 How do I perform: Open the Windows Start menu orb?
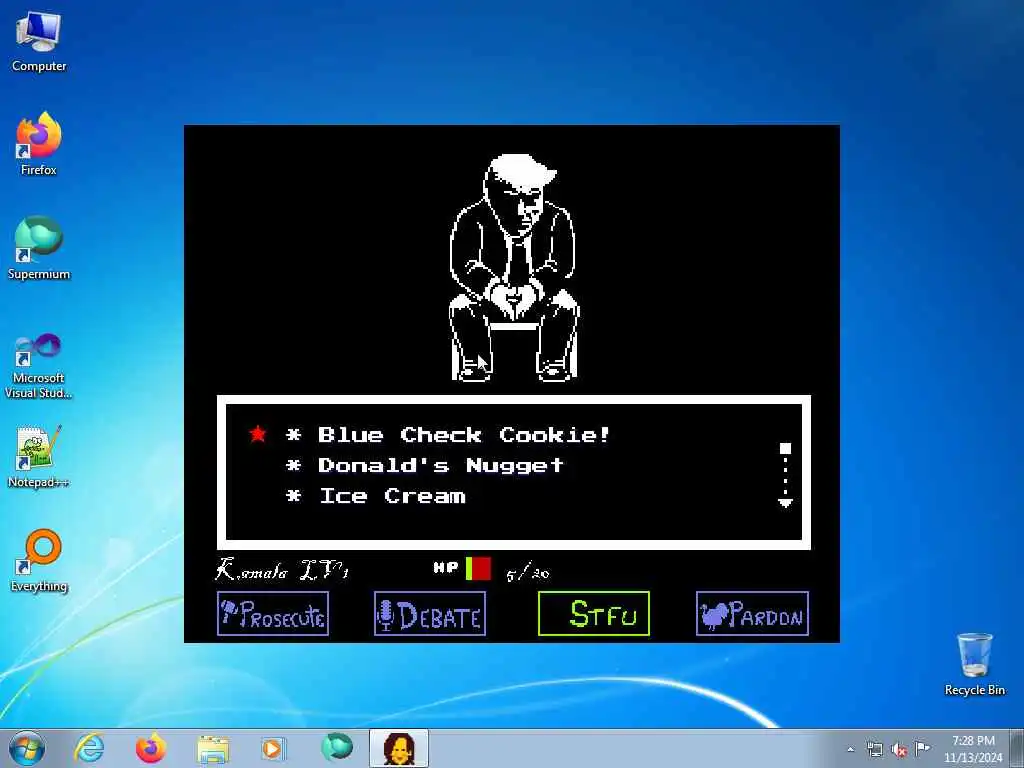click(27, 748)
